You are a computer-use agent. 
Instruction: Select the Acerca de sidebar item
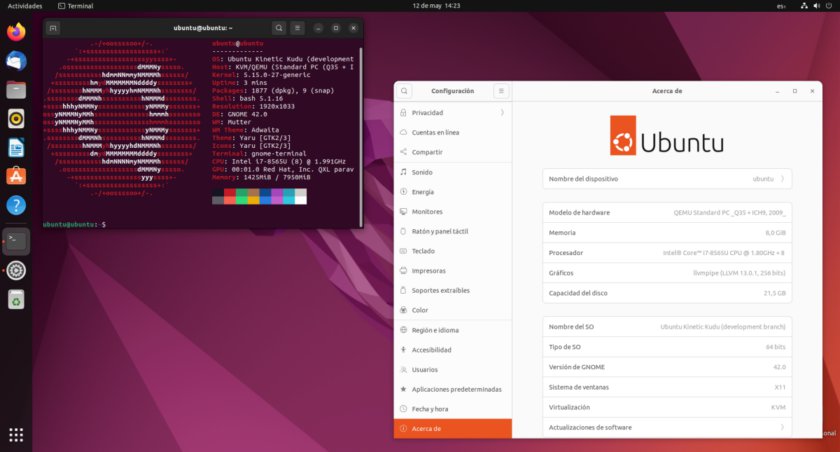pos(453,428)
